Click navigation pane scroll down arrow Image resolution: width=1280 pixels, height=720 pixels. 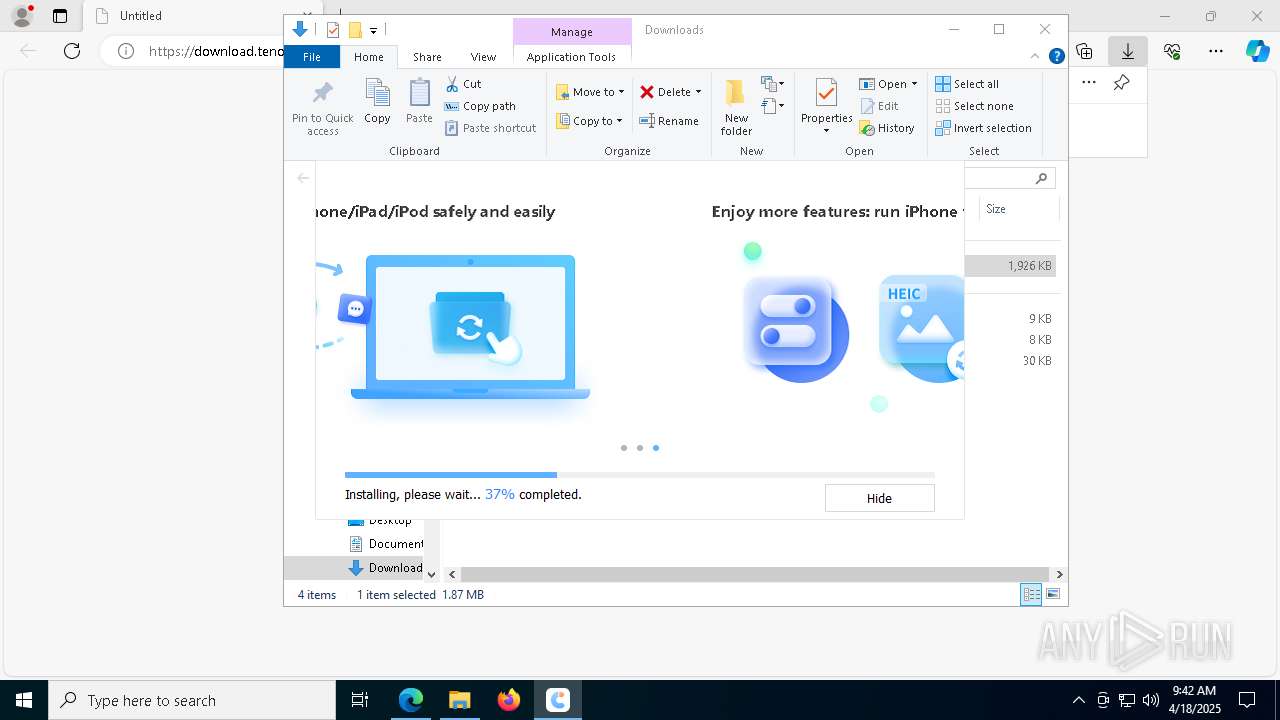point(432,574)
